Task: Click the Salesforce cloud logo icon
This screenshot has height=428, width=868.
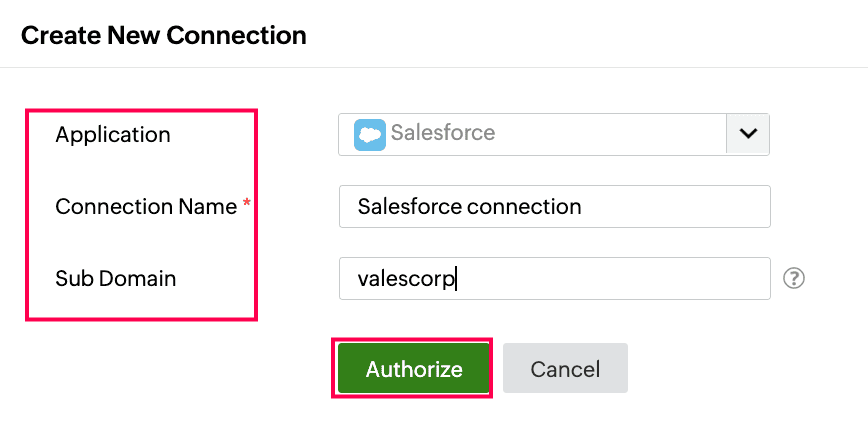Action: [370, 134]
